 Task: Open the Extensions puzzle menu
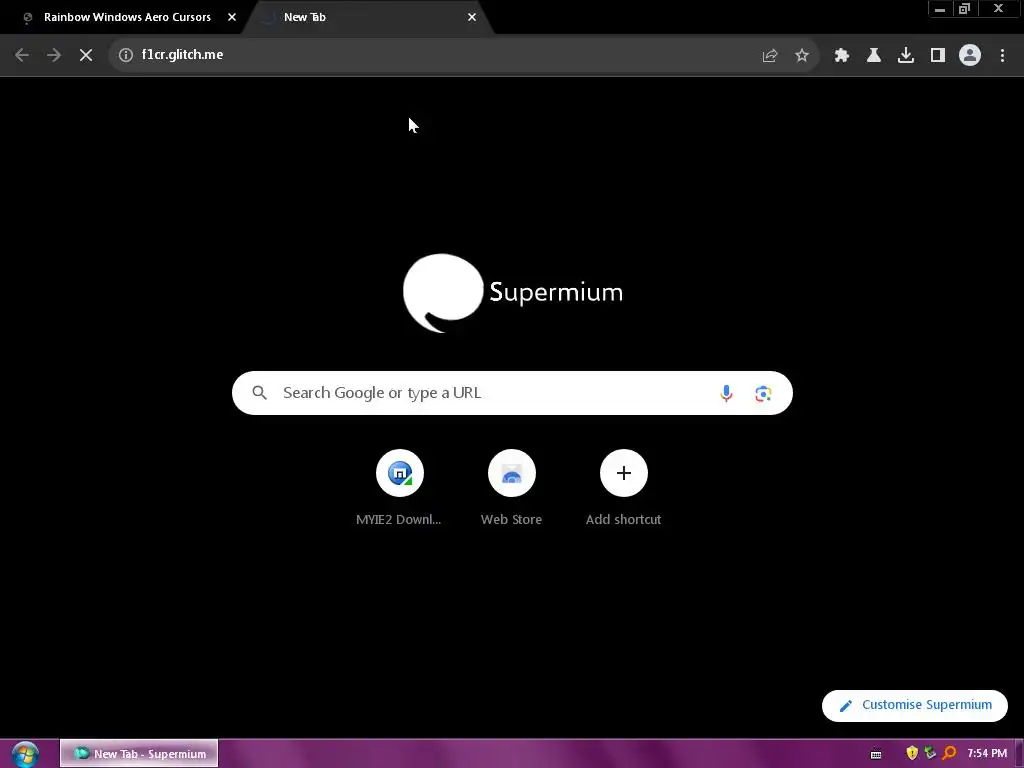(x=842, y=56)
